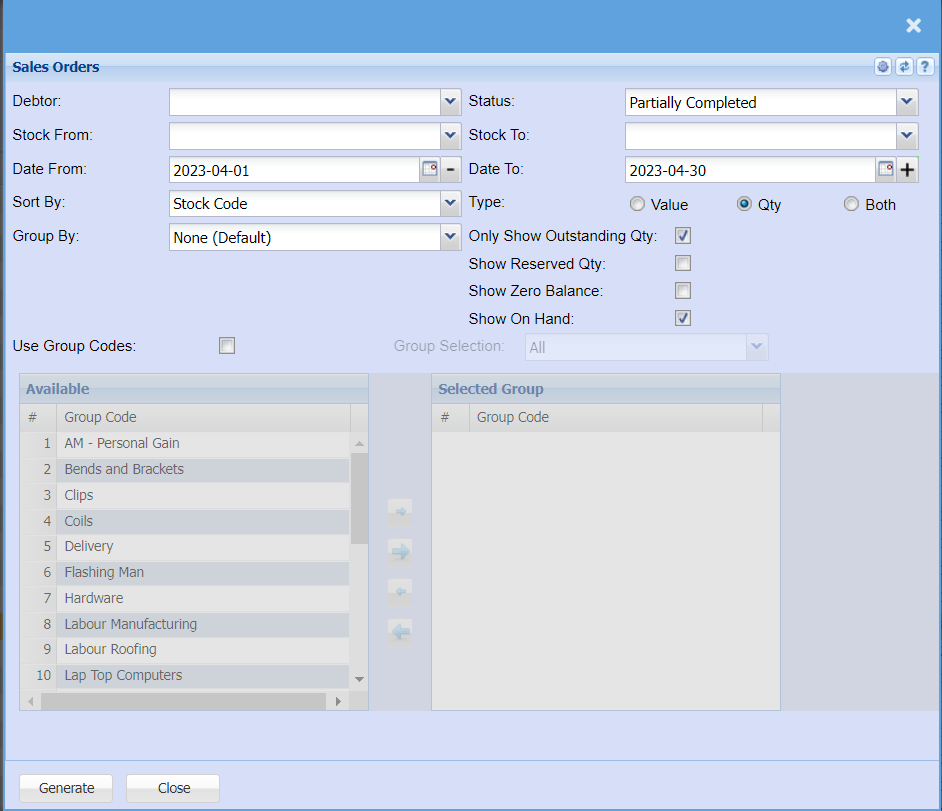Click the plus button beside Date To

(907, 169)
